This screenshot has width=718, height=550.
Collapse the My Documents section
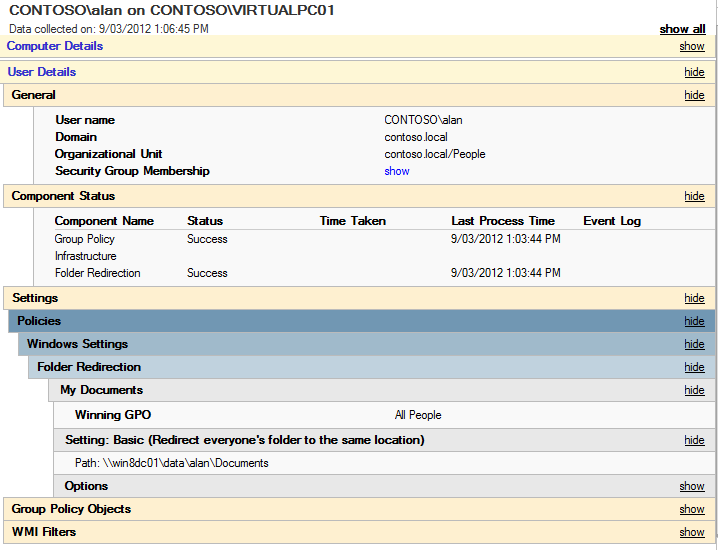pos(694,391)
